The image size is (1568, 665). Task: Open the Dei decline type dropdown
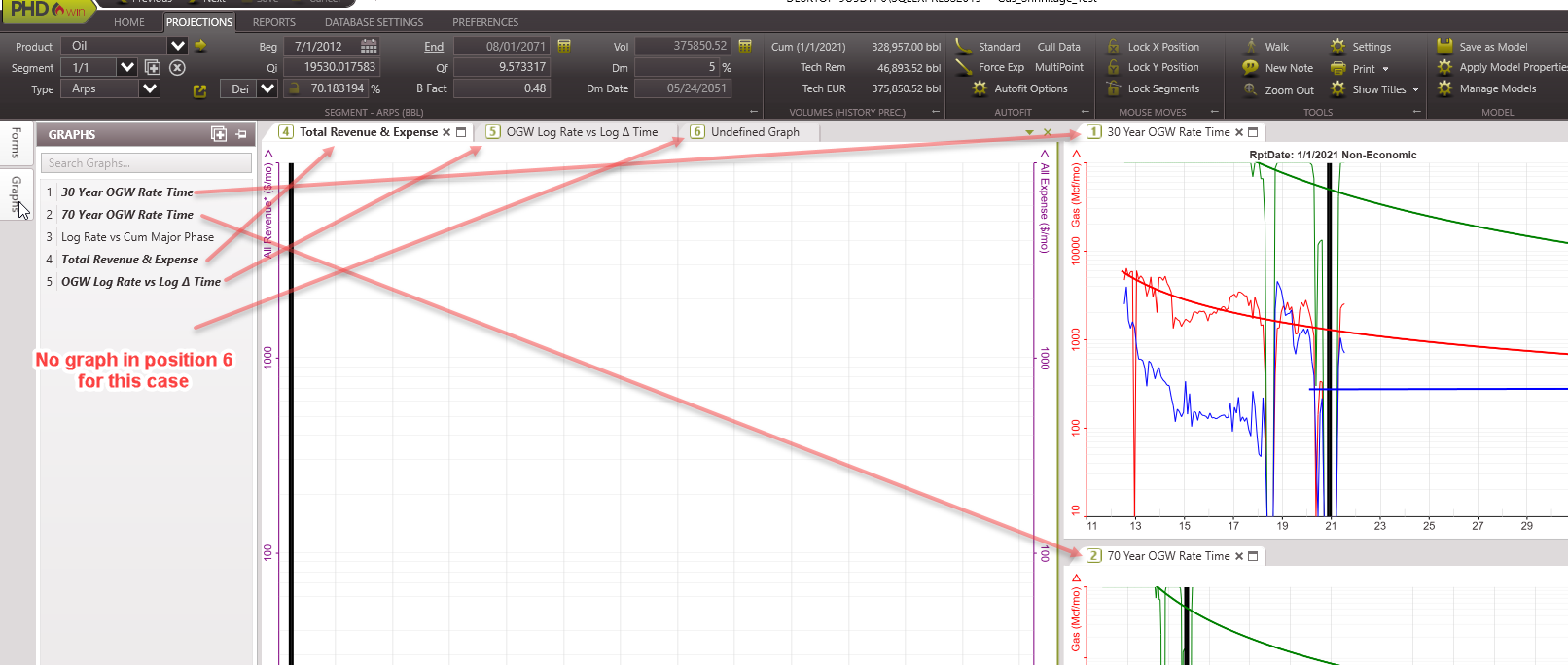[267, 88]
